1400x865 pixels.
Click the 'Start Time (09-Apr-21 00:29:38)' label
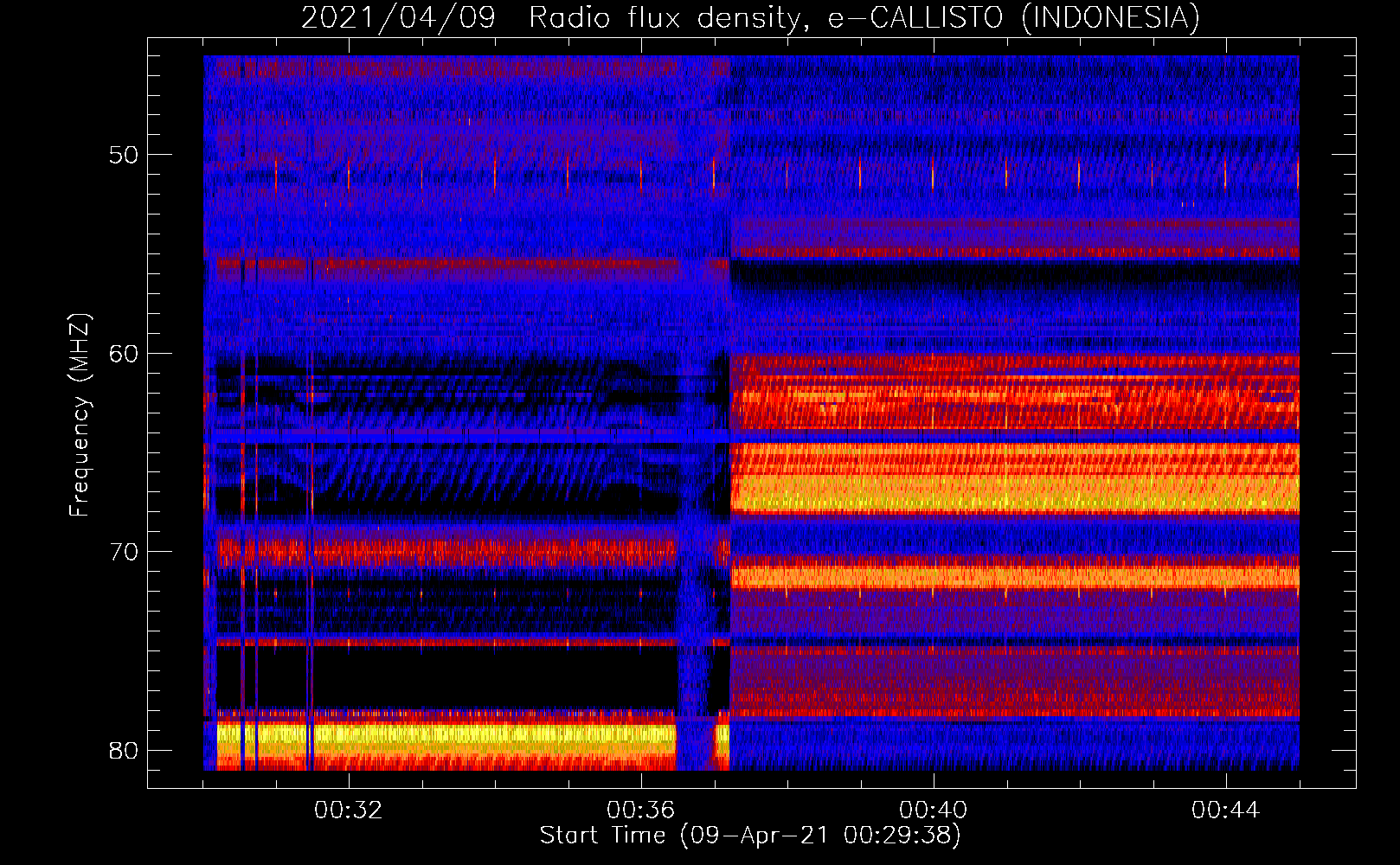point(750,836)
